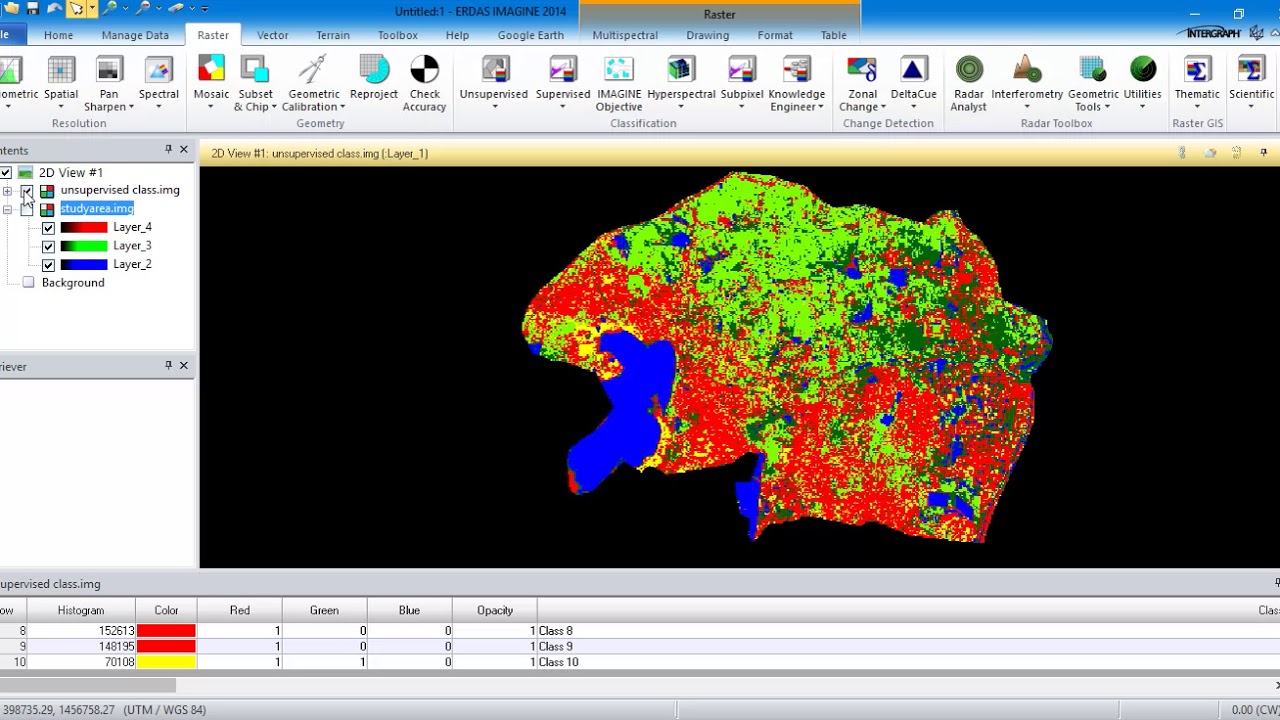This screenshot has width=1280, height=720.
Task: Collapse the studyarea.img tree node
Action: (7, 209)
